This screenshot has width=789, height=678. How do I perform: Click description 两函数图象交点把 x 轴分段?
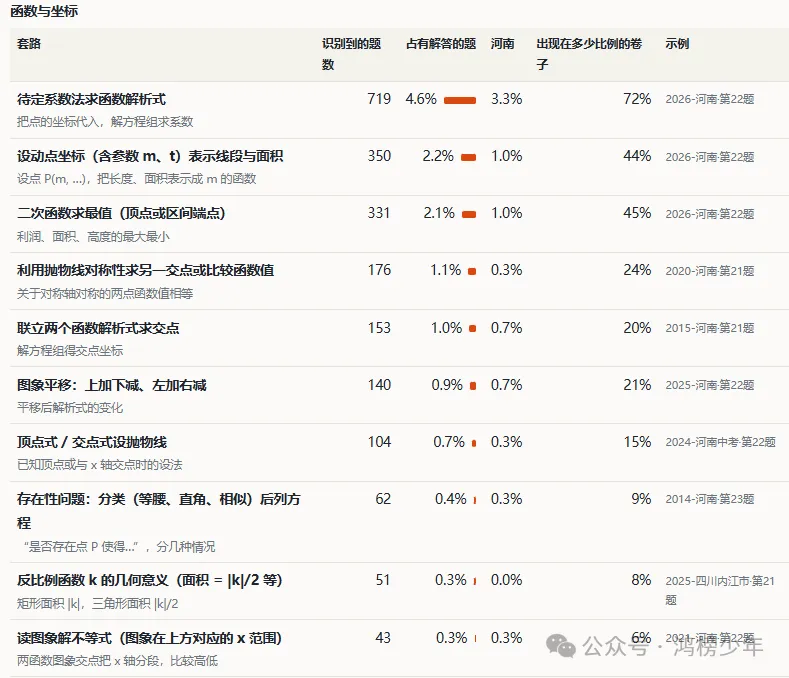pyautogui.click(x=117, y=660)
